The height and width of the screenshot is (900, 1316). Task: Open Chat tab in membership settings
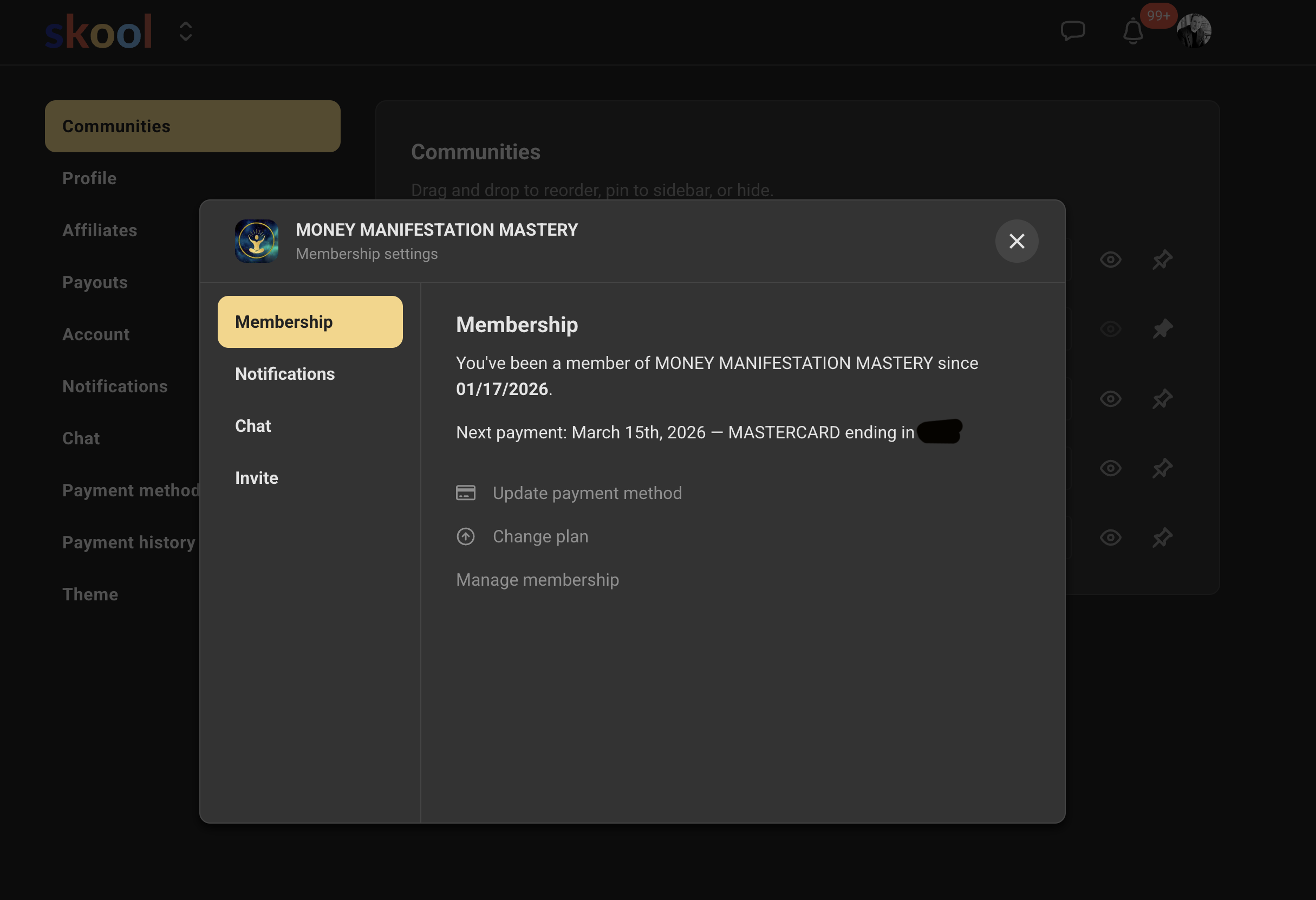(253, 426)
